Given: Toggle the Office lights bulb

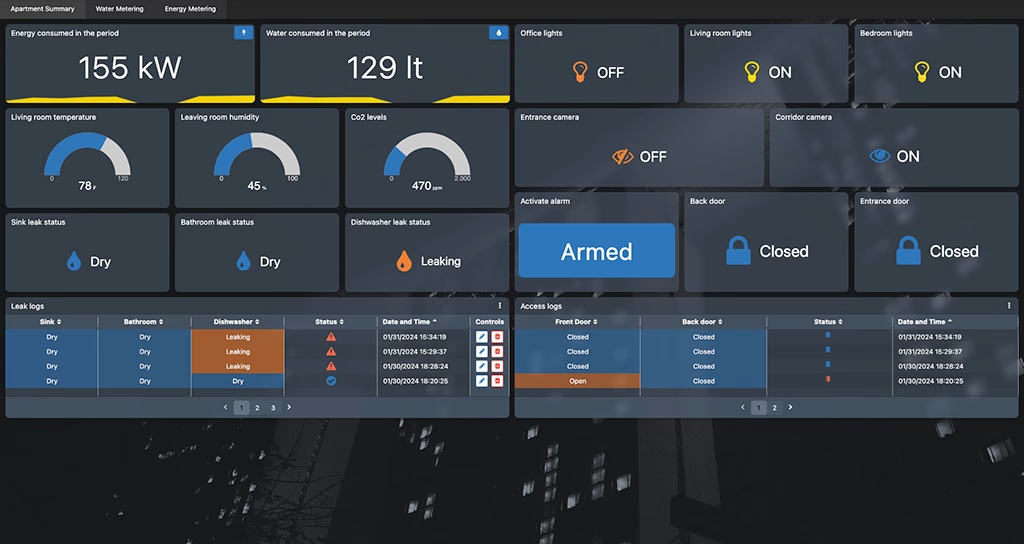Looking at the screenshot, I should [579, 72].
